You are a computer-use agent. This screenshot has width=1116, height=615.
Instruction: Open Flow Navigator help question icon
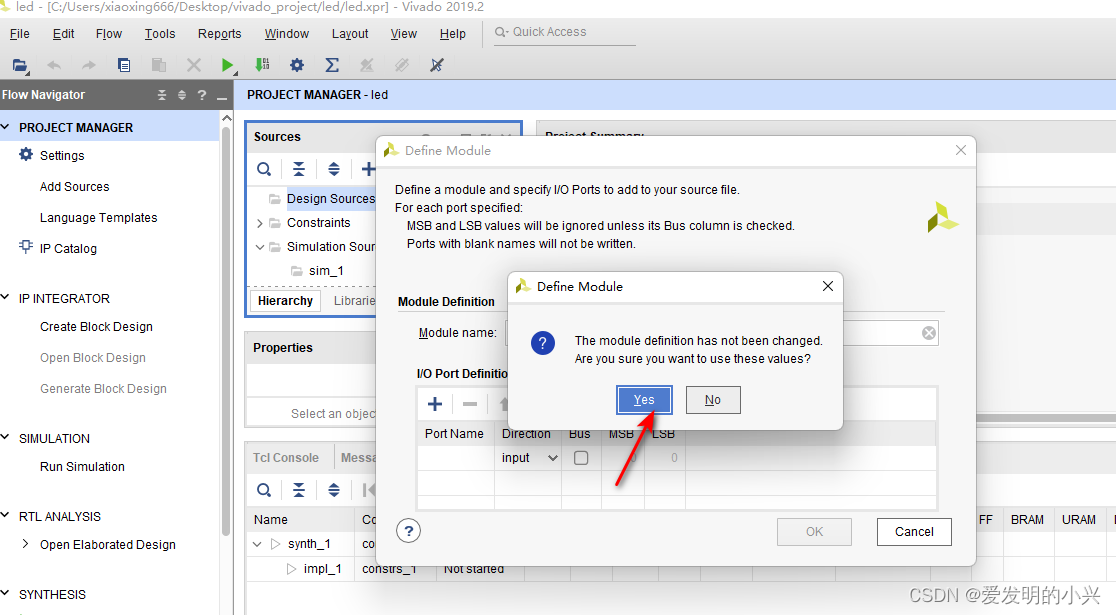click(202, 95)
